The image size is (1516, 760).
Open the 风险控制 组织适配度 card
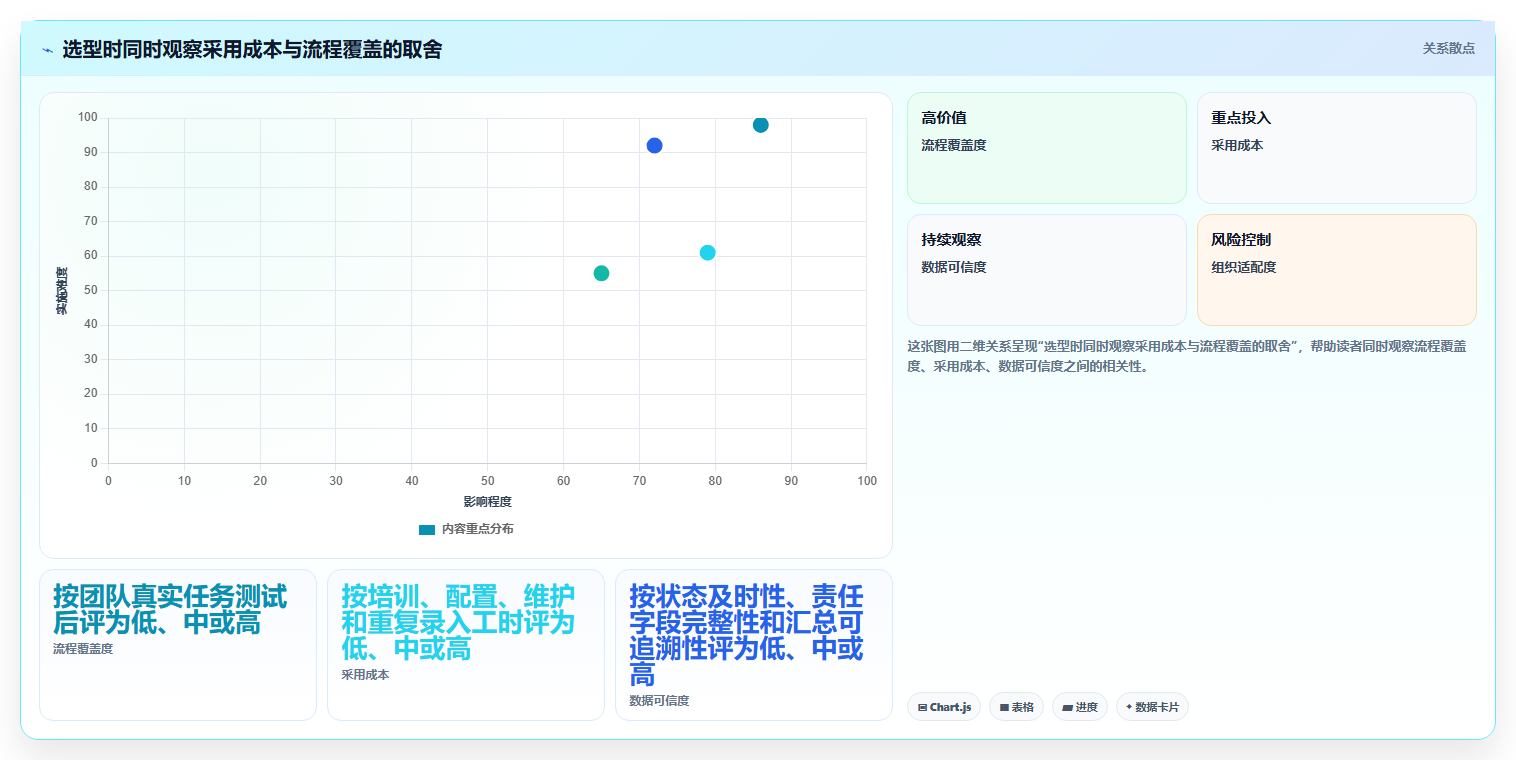pyautogui.click(x=1336, y=270)
